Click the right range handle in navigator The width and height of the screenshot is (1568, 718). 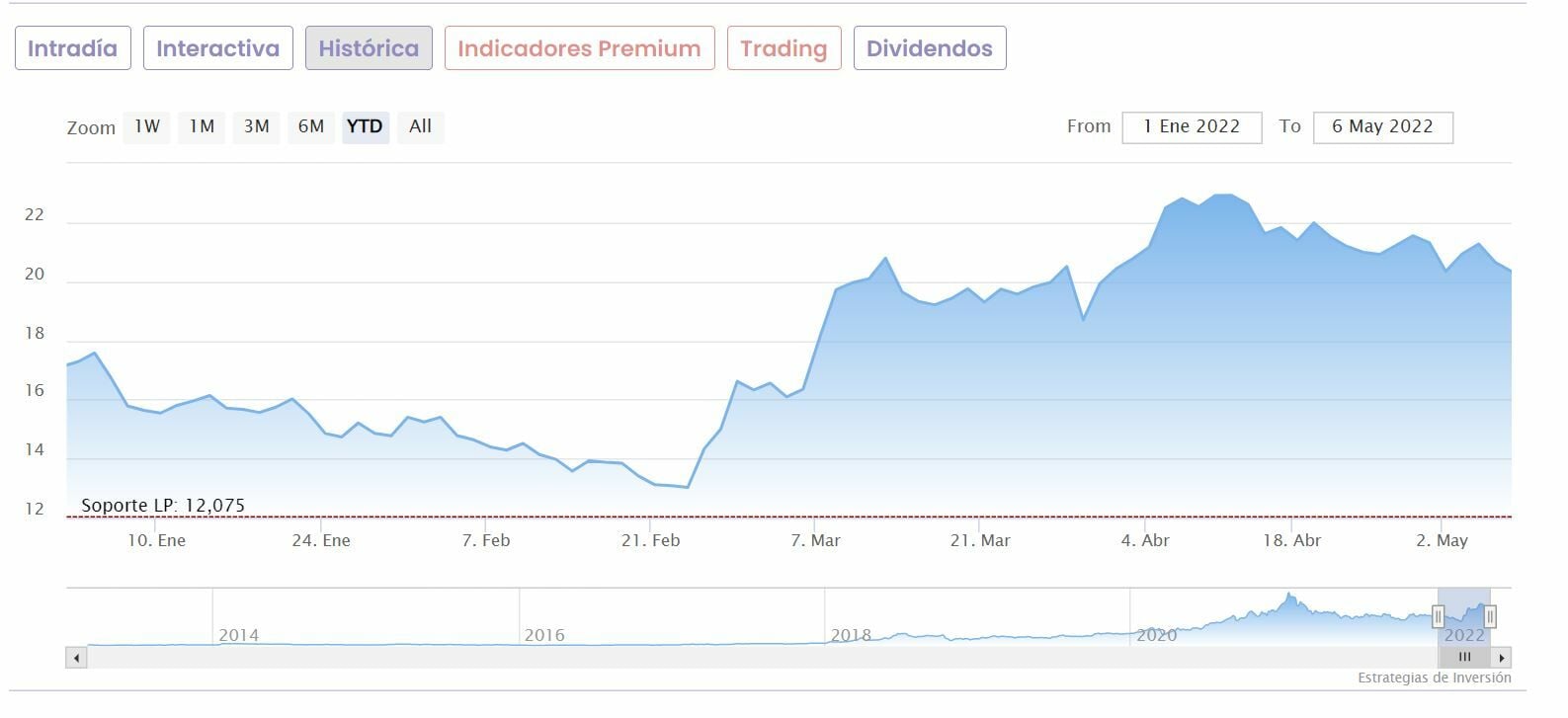tap(1490, 617)
